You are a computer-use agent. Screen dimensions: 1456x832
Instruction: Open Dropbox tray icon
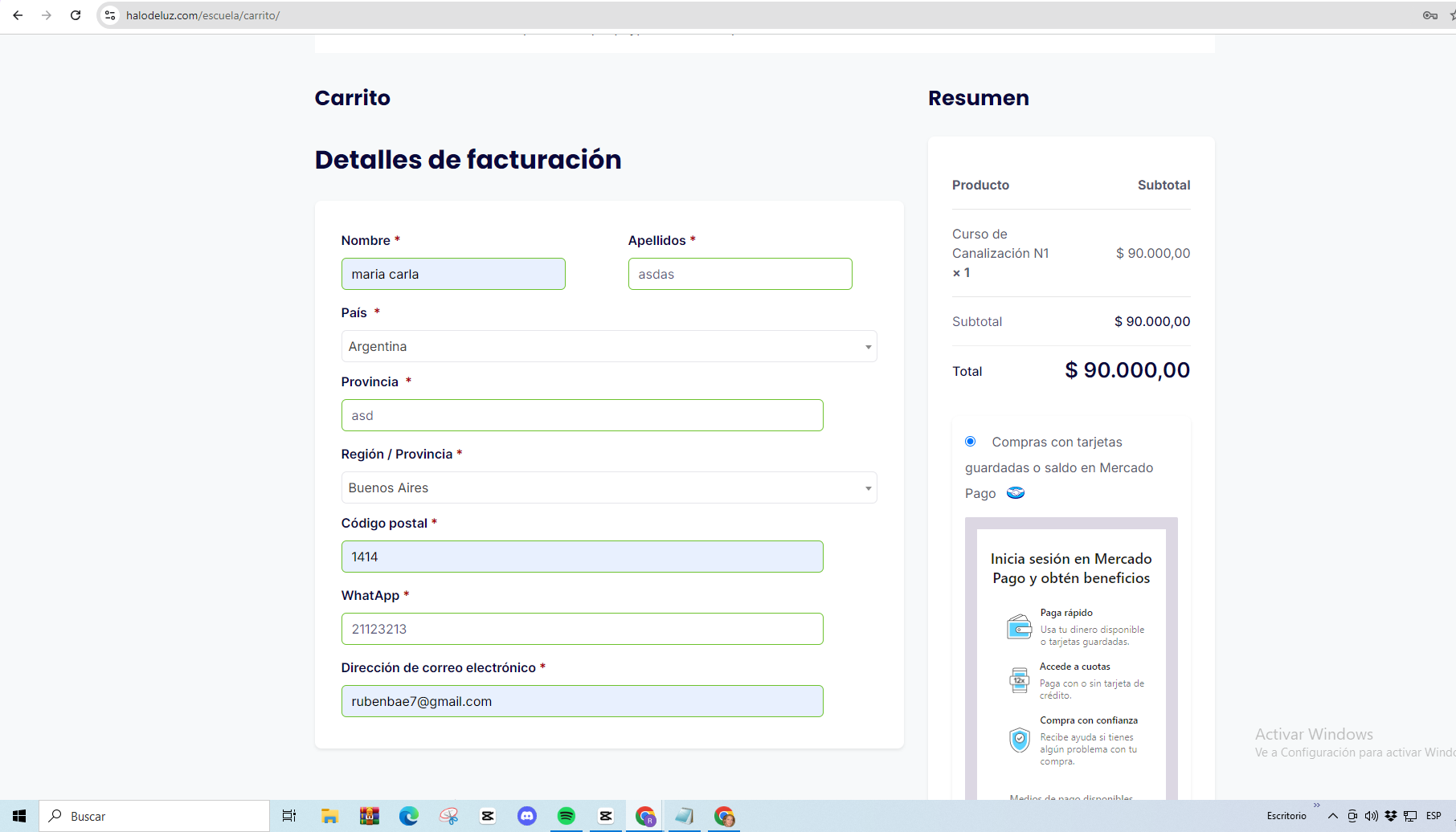coord(1390,816)
